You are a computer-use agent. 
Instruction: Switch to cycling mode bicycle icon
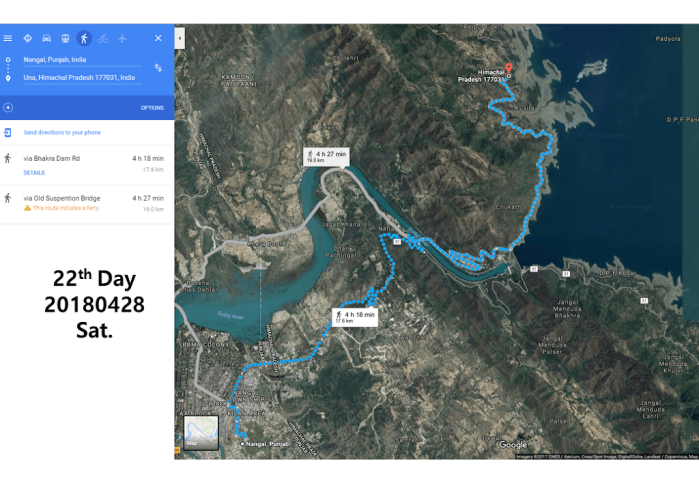pyautogui.click(x=103, y=38)
